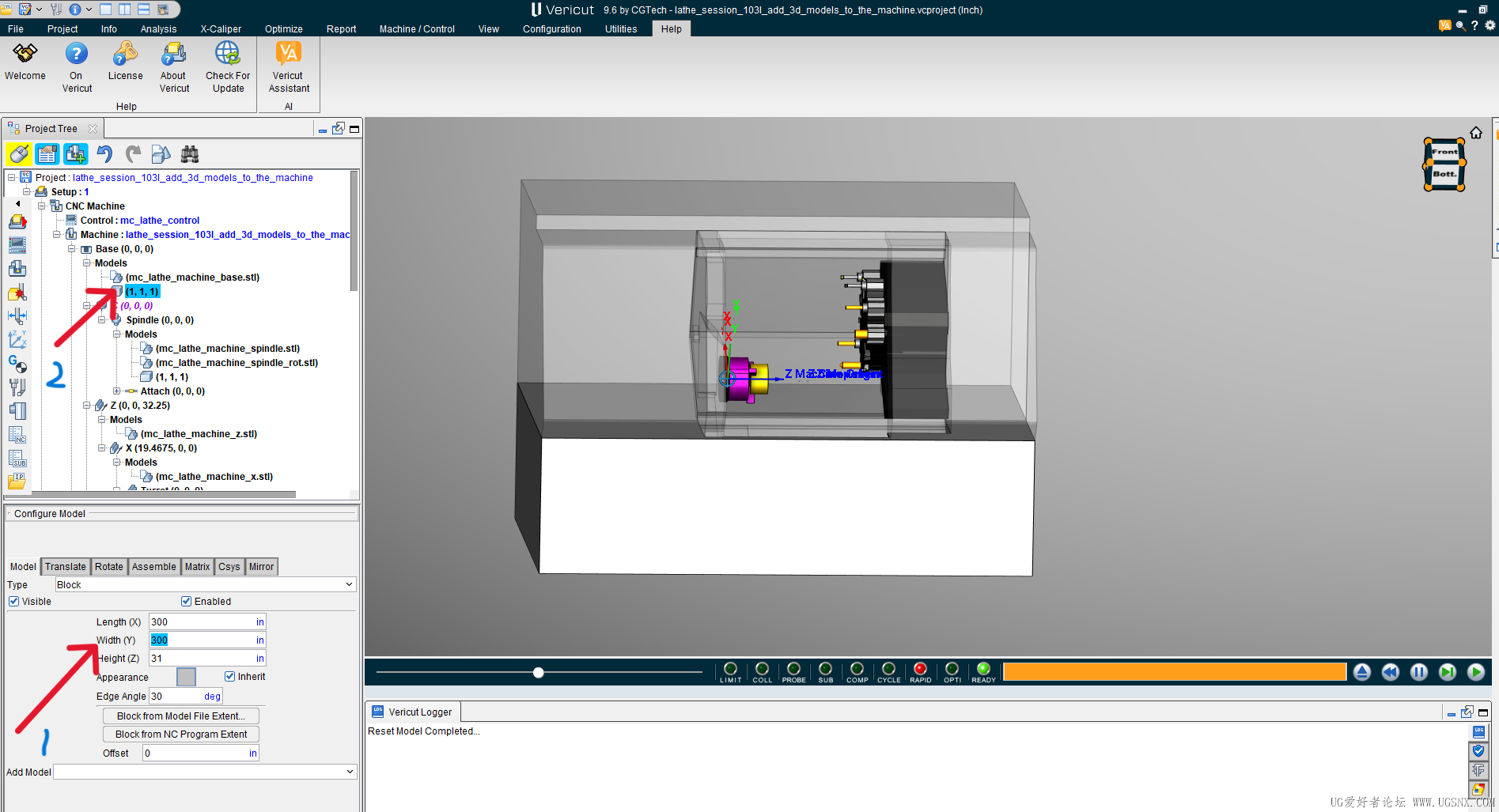Click the animation speed slider handle
Viewport: 1499px width, 812px height.
click(539, 673)
